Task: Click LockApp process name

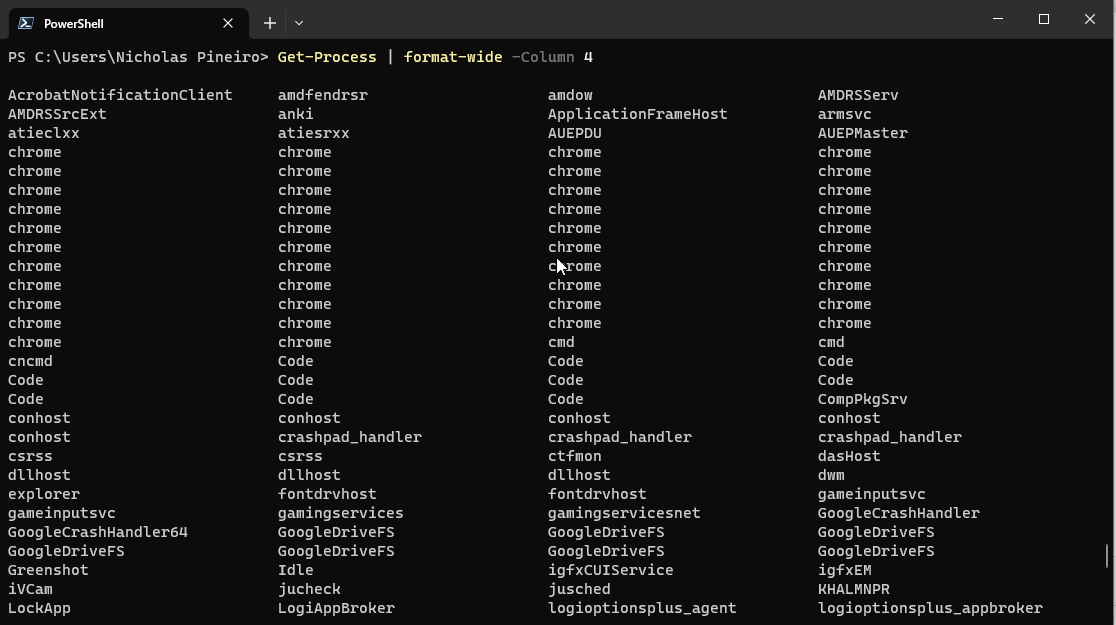Action: [x=39, y=609]
